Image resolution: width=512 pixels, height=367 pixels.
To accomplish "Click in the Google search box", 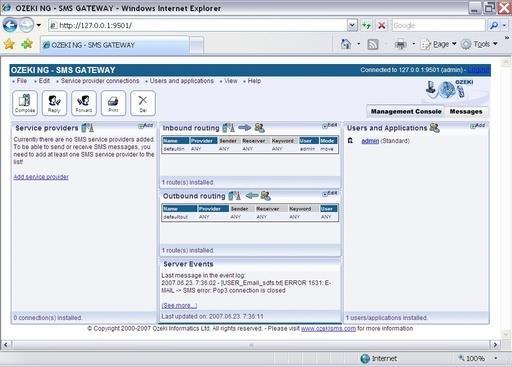I will pos(438,25).
